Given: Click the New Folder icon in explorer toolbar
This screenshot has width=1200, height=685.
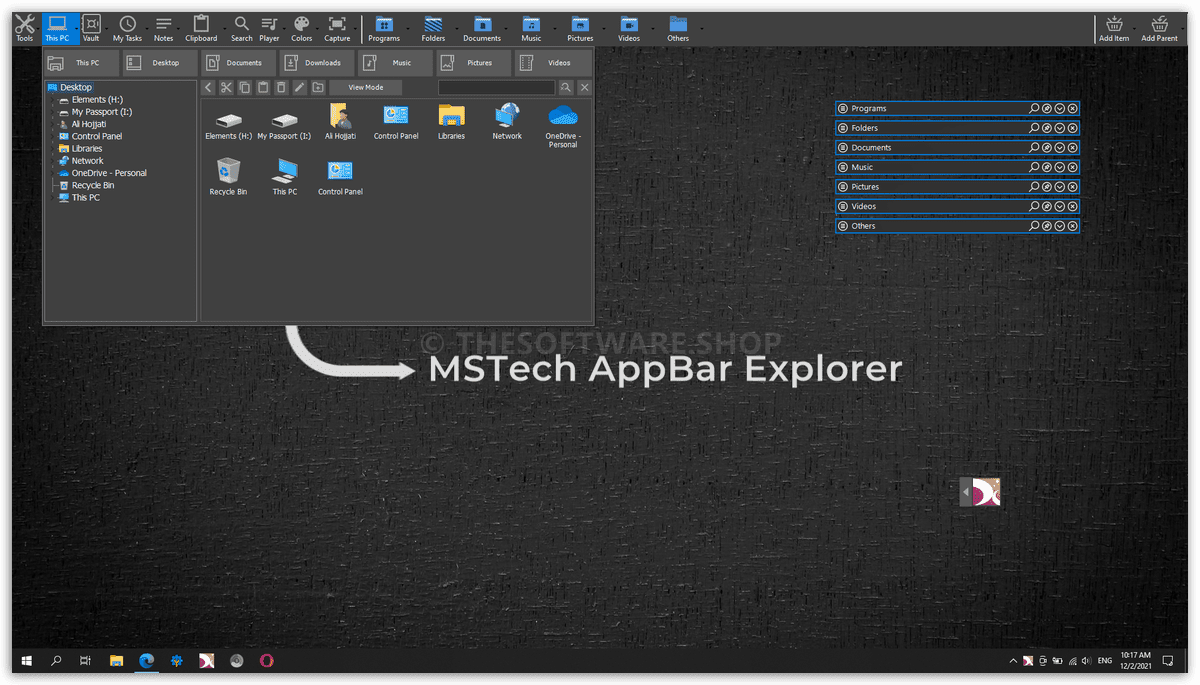Looking at the screenshot, I should pos(318,88).
